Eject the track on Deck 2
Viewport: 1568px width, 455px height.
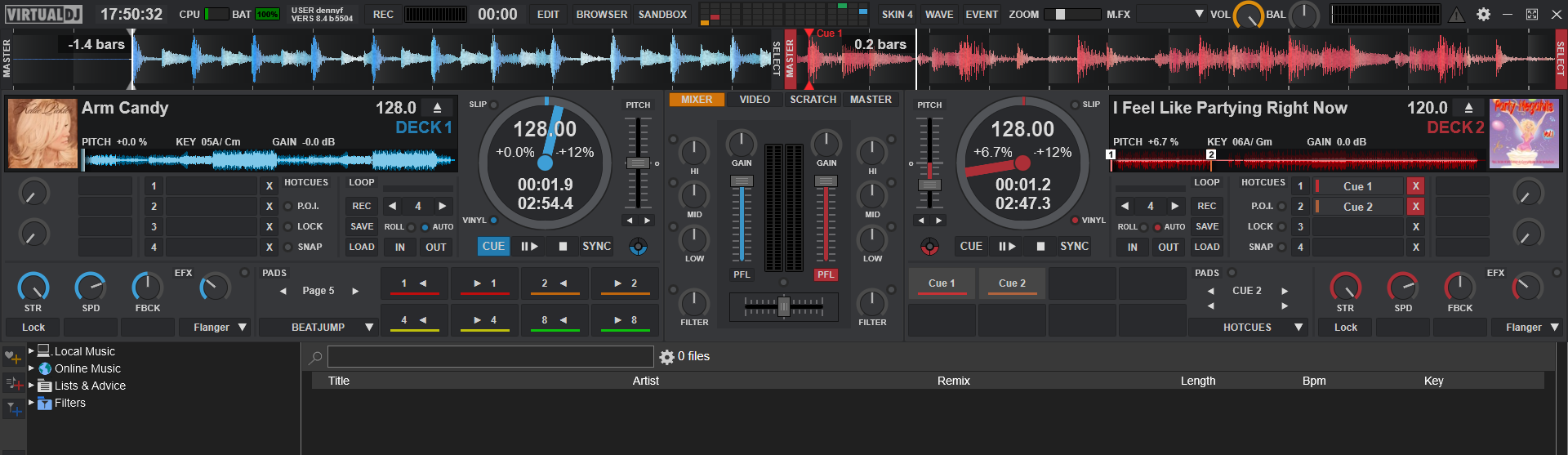1469,108
